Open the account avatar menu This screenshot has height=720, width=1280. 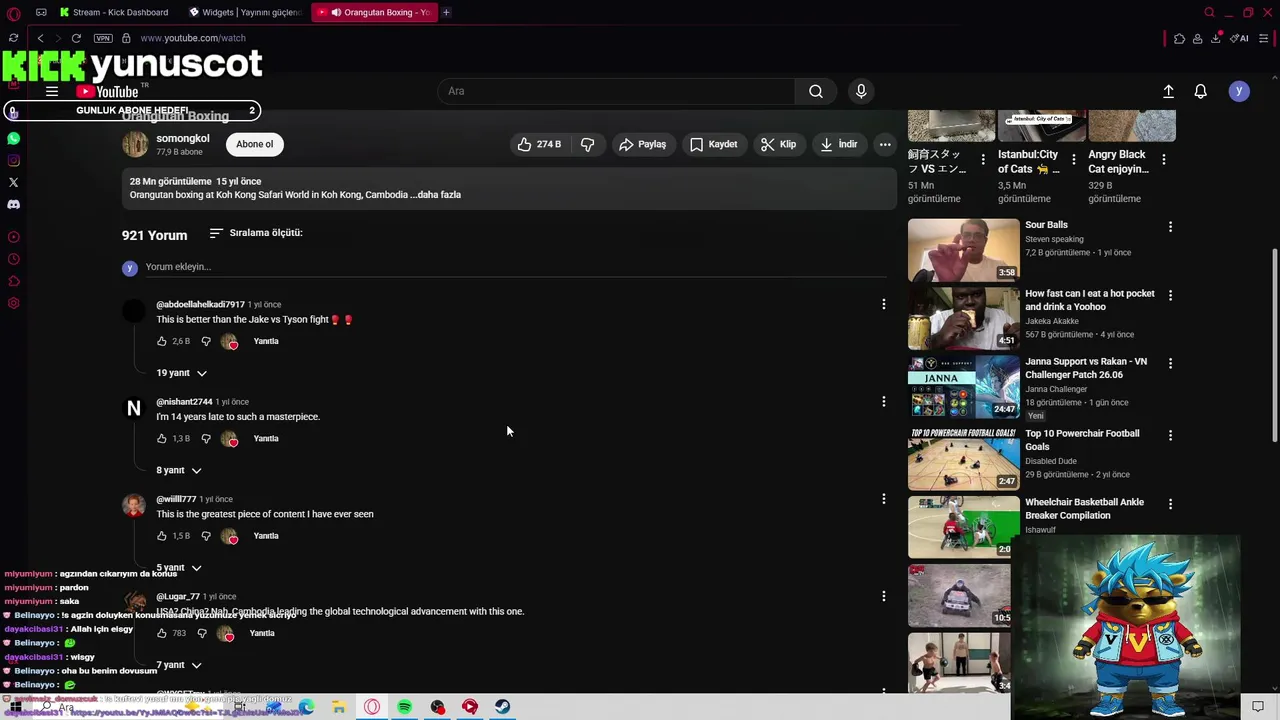point(1239,91)
